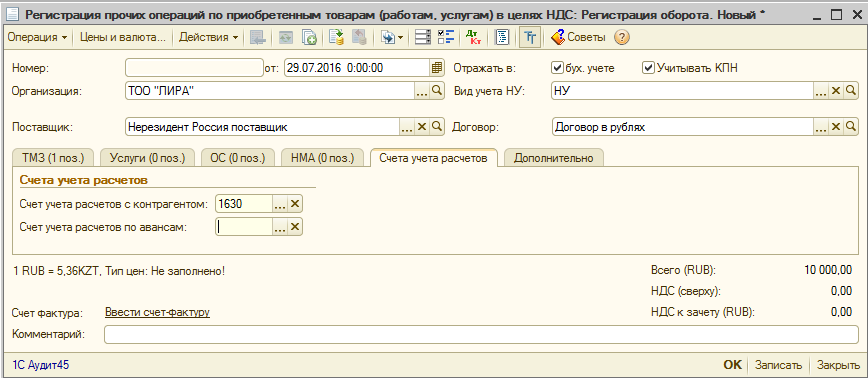Clear счет учета расчетов по авансам
Viewport: 868px width, 378px height.
click(295, 226)
